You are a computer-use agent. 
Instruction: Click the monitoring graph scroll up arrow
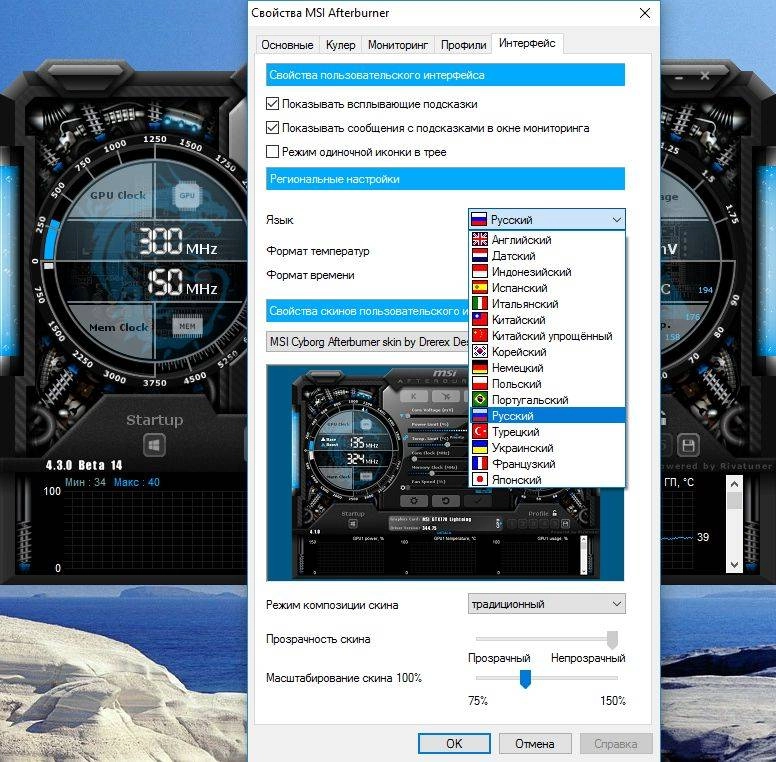(734, 483)
